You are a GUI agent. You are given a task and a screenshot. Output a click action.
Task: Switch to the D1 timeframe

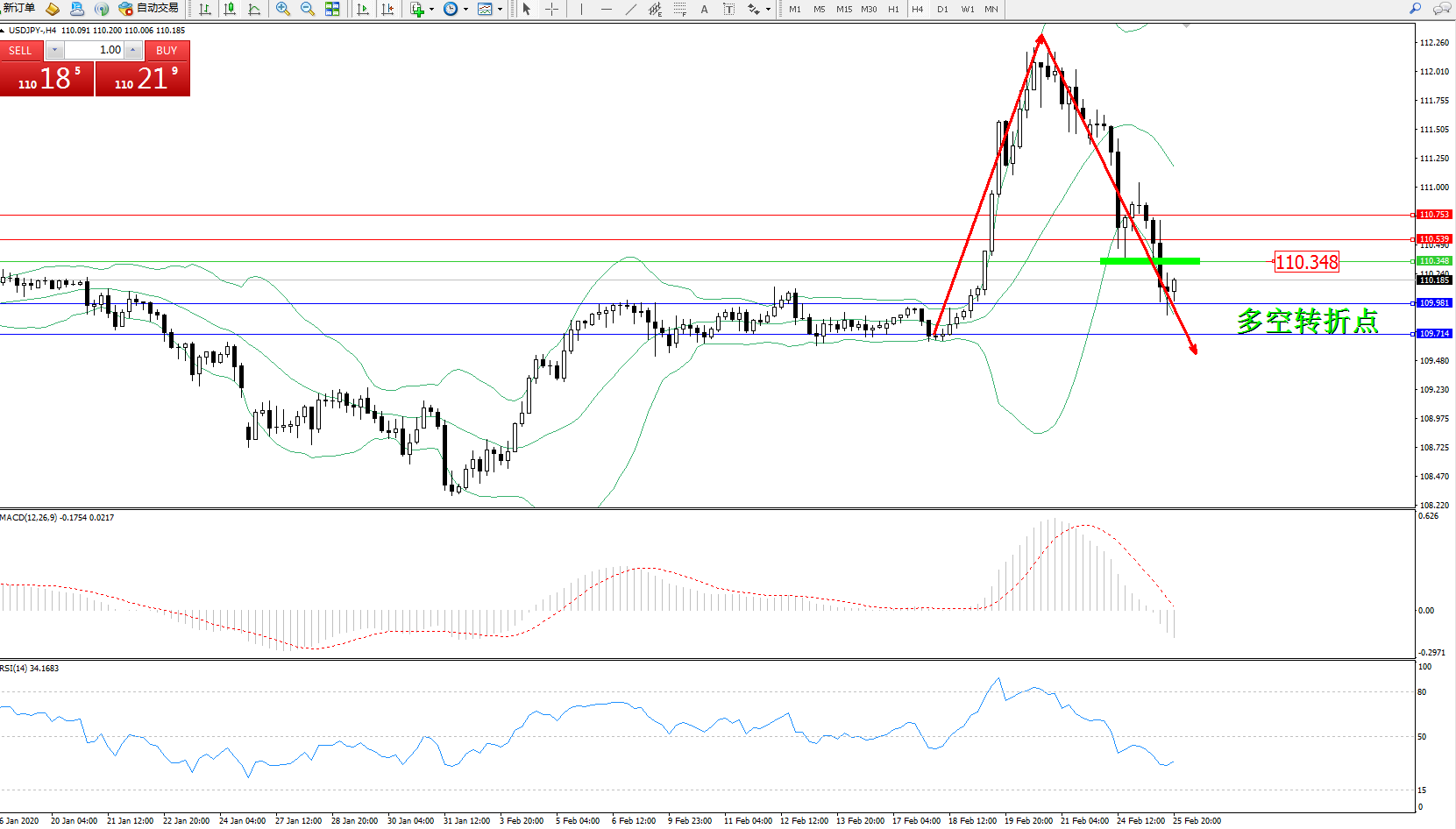pyautogui.click(x=942, y=9)
